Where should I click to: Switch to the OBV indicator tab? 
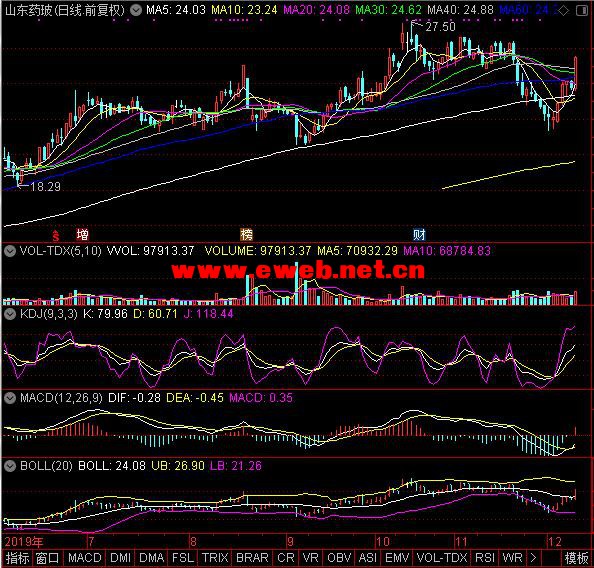point(339,558)
